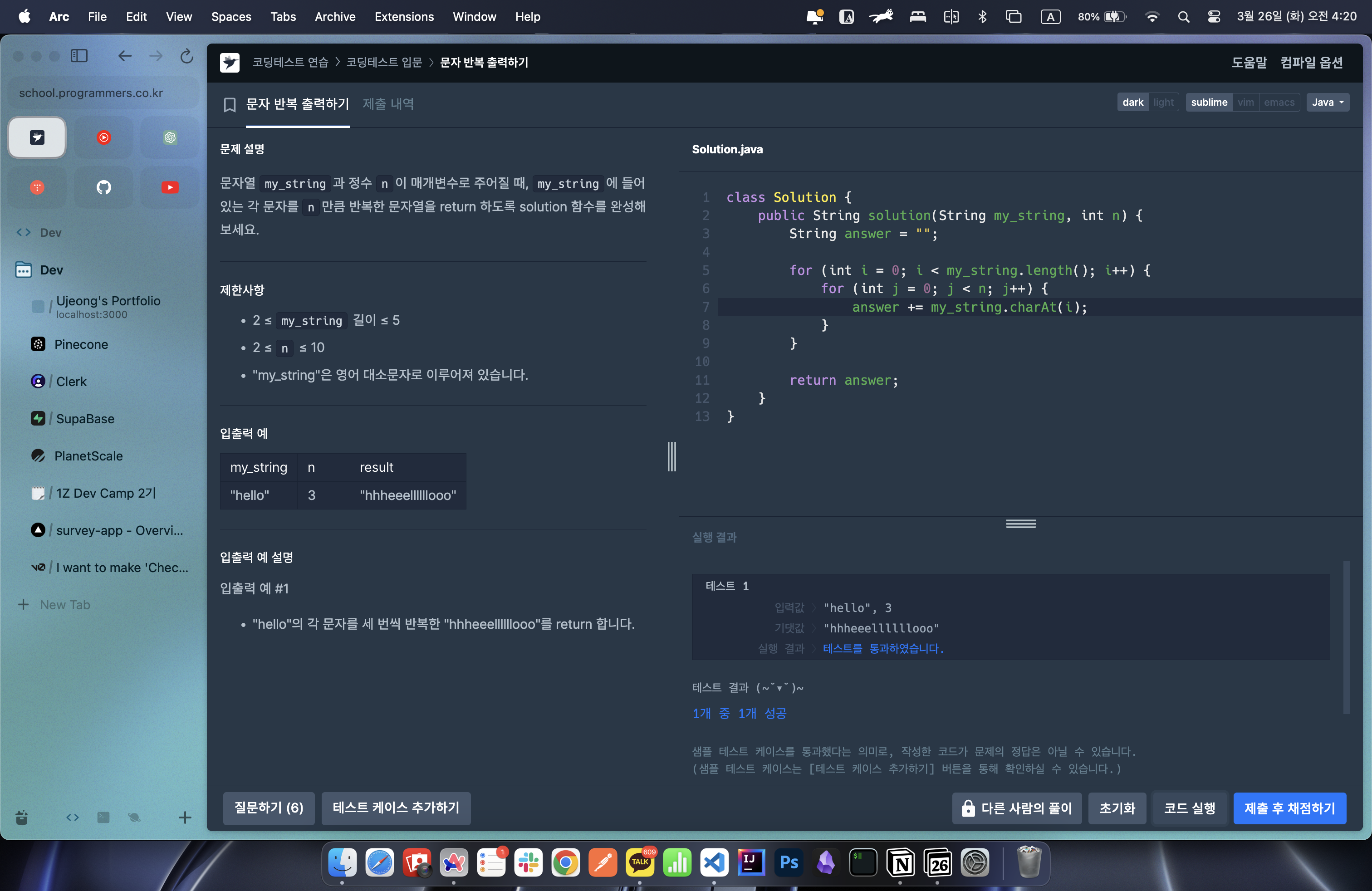Screen dimensions: 1372x891
Task: Open the pinned GitHub tab icon
Action: [103, 187]
